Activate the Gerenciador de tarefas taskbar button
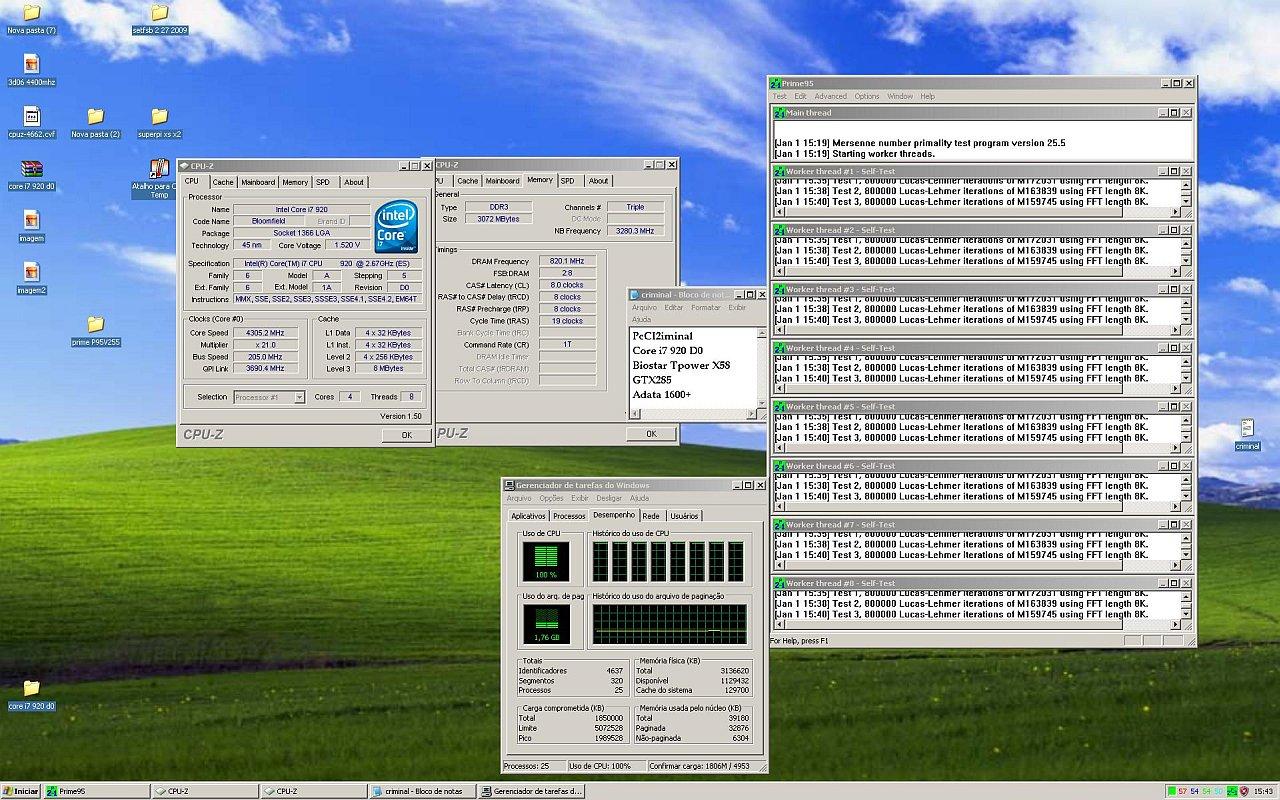The height and width of the screenshot is (800, 1280). (x=530, y=791)
